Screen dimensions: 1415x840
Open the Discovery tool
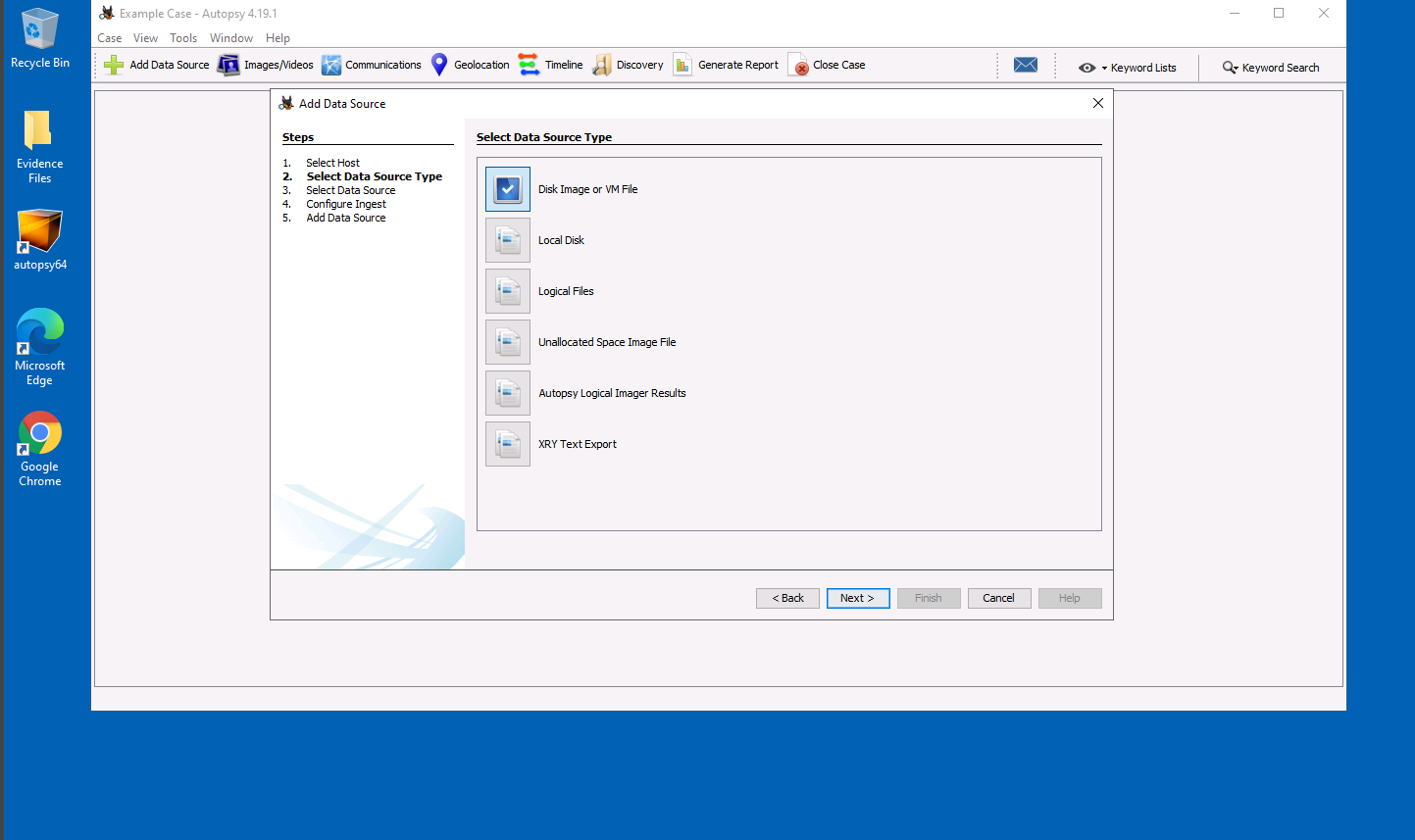pyautogui.click(x=629, y=66)
